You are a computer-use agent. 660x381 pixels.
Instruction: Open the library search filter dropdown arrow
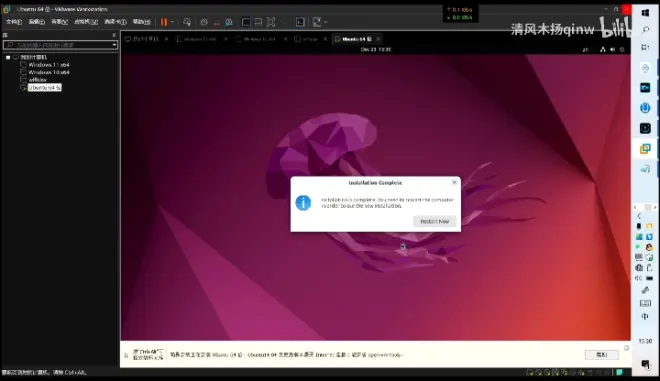click(114, 45)
